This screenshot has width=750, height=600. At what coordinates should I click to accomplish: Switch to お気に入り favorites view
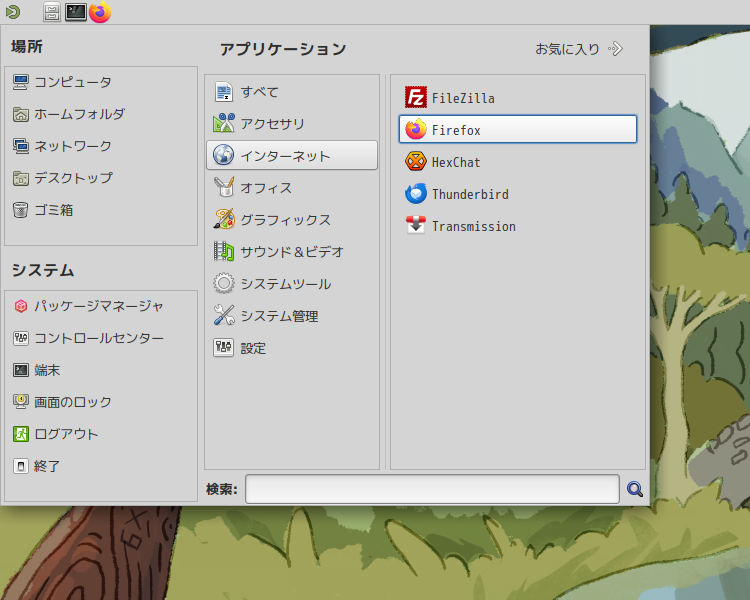579,49
